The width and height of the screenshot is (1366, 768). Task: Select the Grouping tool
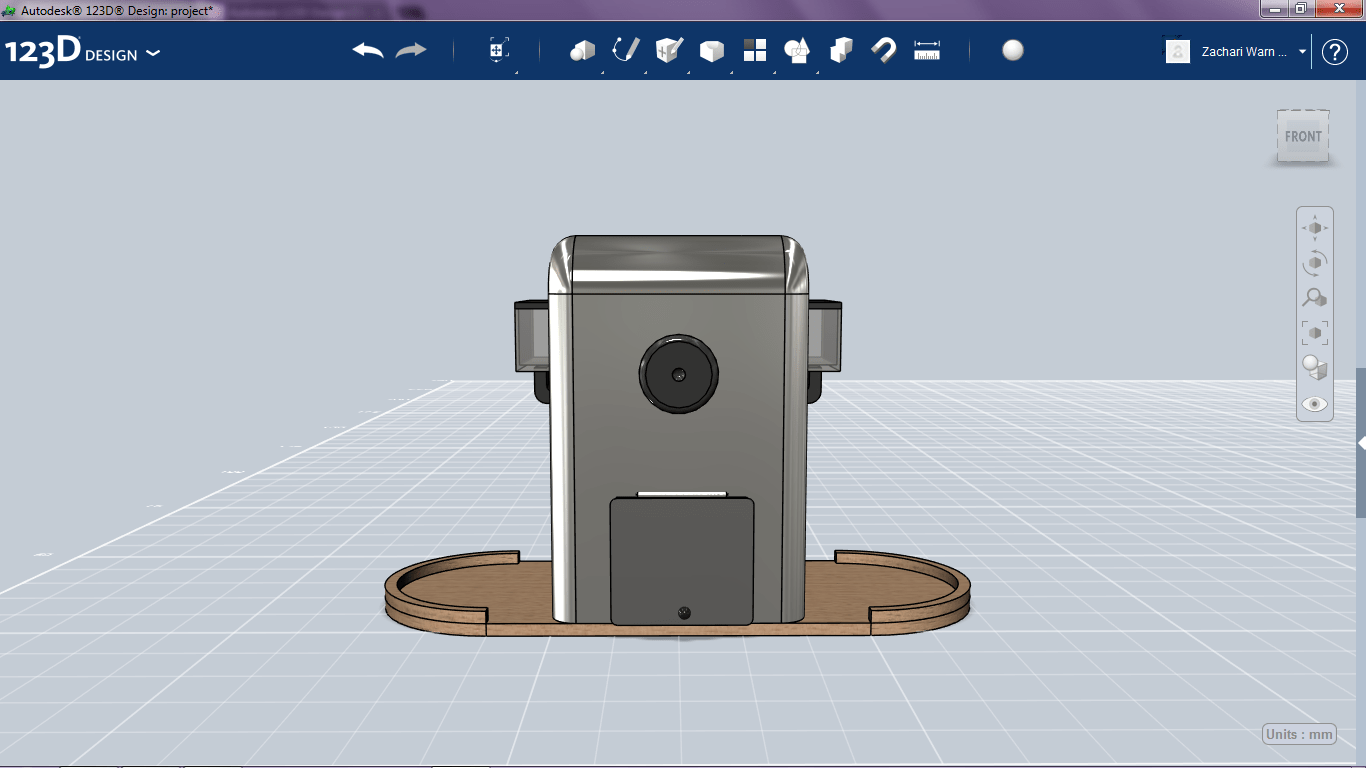coord(797,50)
